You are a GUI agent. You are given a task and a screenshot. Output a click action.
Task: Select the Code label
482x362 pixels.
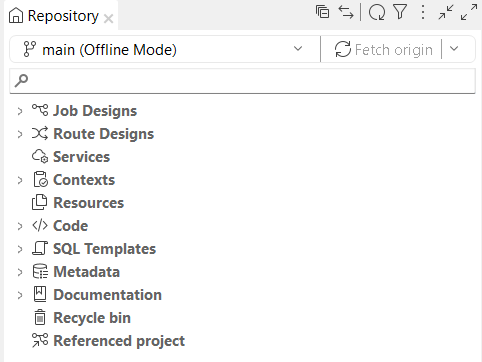pyautogui.click(x=71, y=226)
